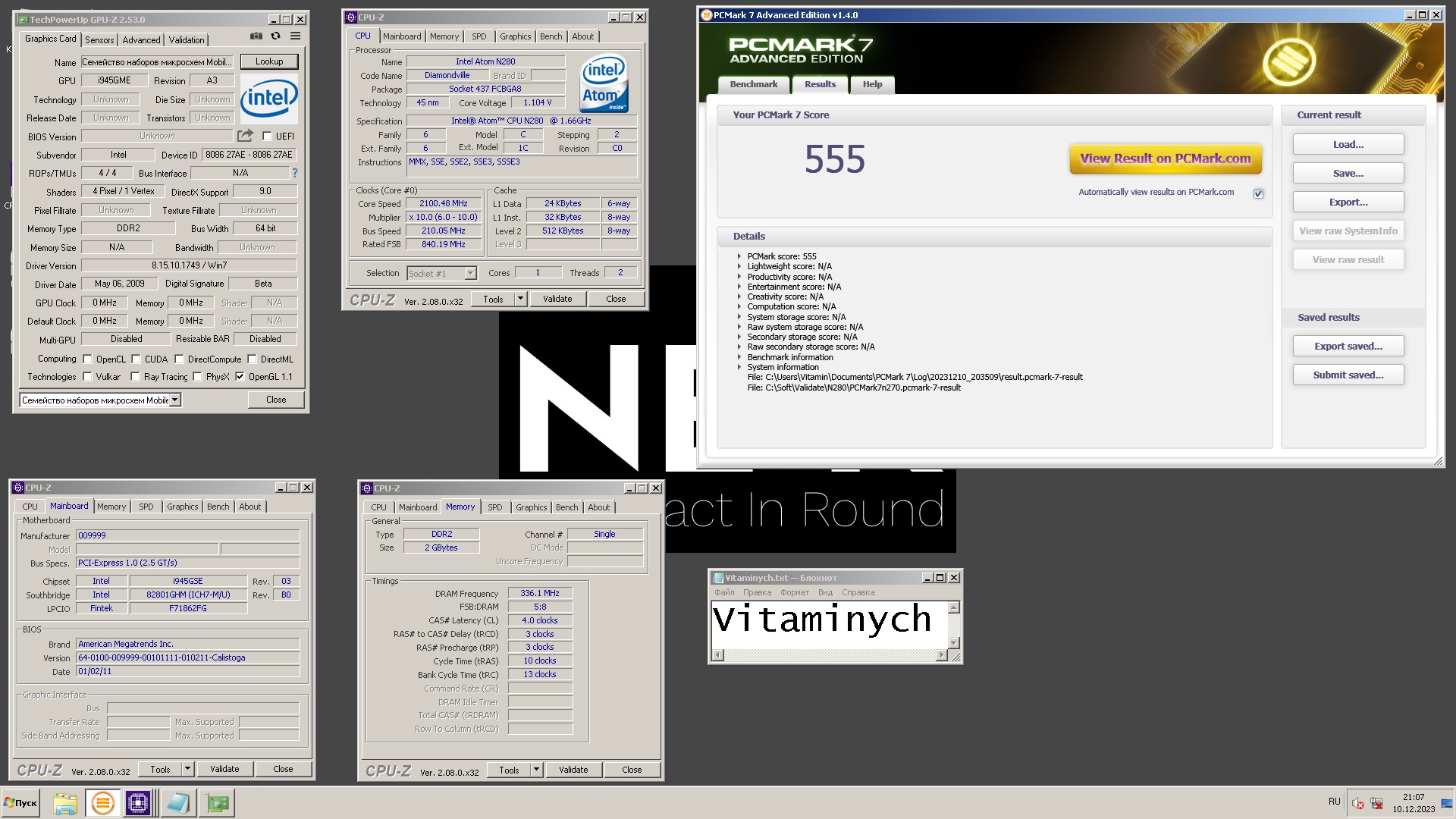The height and width of the screenshot is (819, 1456).
Task: Refresh GPU-Z readings with refresh icon
Action: point(276,36)
